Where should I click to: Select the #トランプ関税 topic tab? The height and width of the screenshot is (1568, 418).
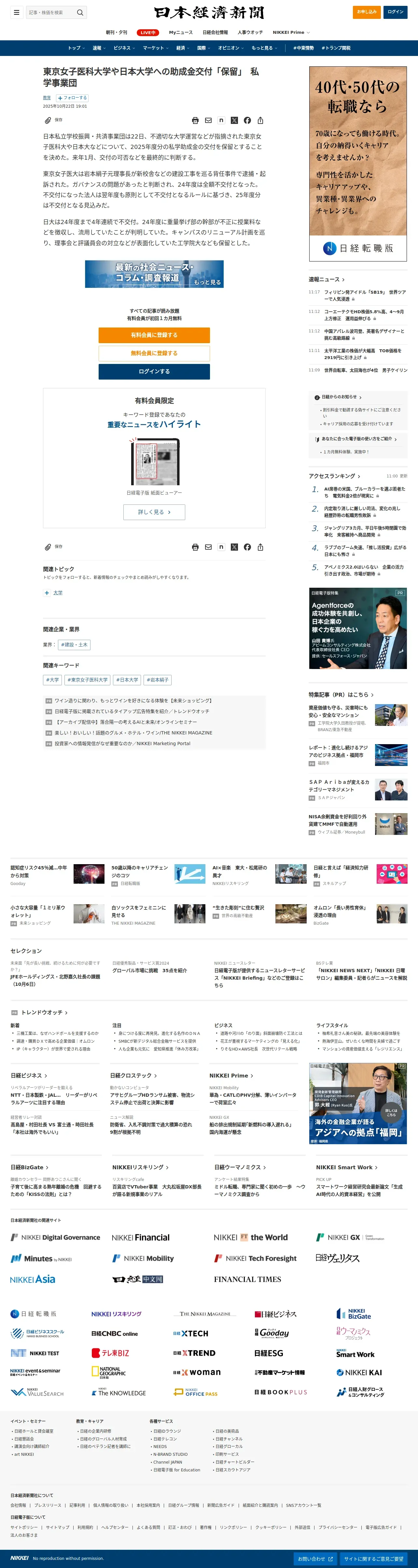(x=336, y=48)
